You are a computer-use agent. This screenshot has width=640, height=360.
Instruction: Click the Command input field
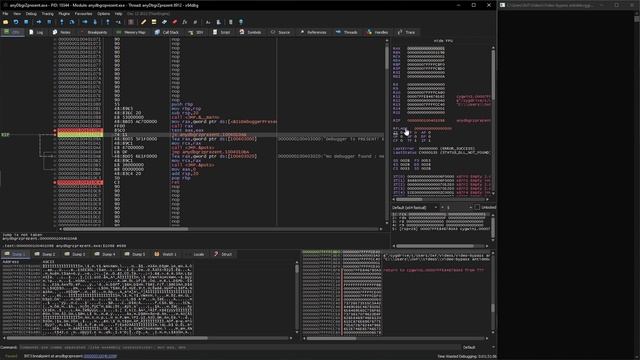coord(240,347)
